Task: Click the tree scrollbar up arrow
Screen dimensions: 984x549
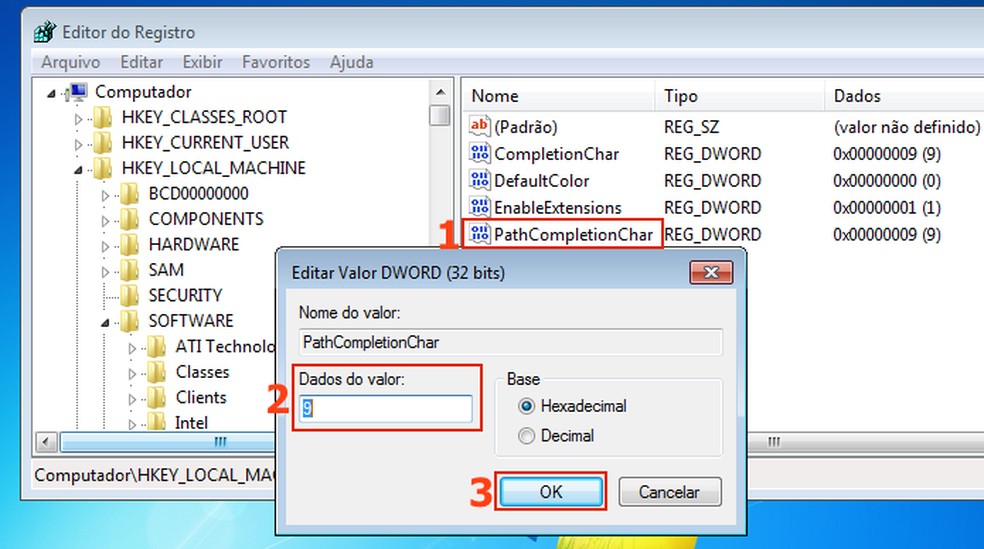Action: [x=440, y=92]
